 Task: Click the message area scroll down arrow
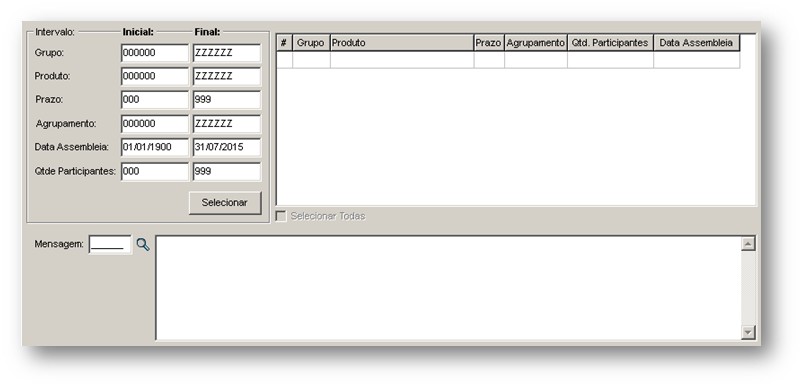coord(748,332)
